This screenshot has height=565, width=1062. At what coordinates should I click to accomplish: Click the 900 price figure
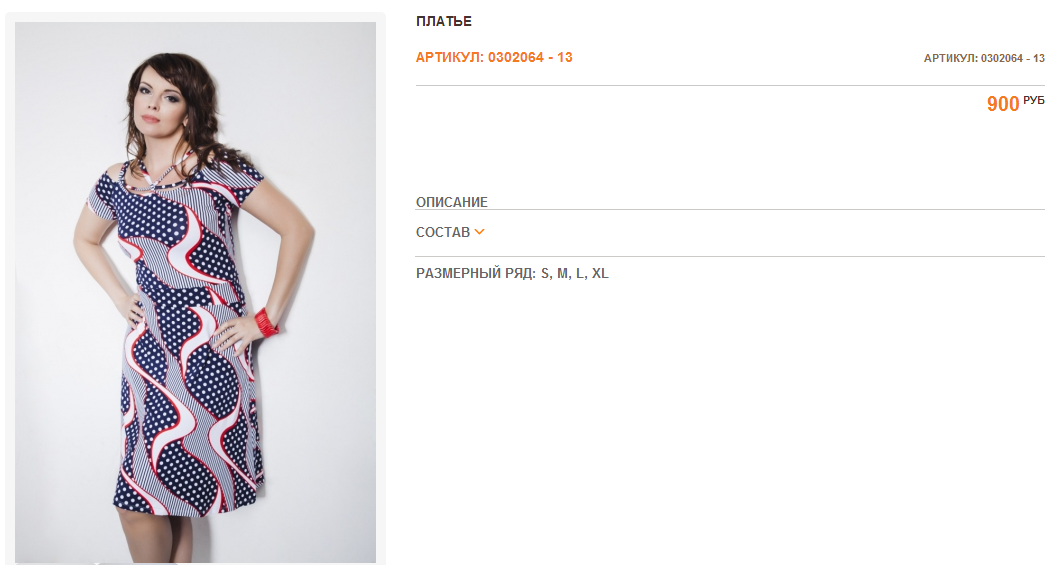point(1003,104)
